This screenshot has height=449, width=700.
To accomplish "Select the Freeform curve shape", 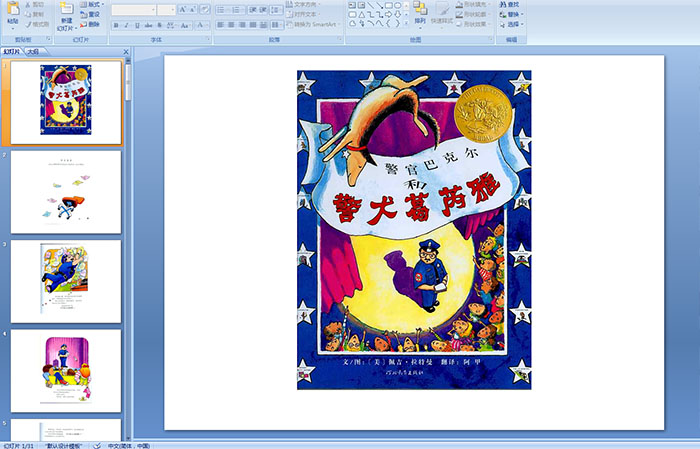I will 379,23.
